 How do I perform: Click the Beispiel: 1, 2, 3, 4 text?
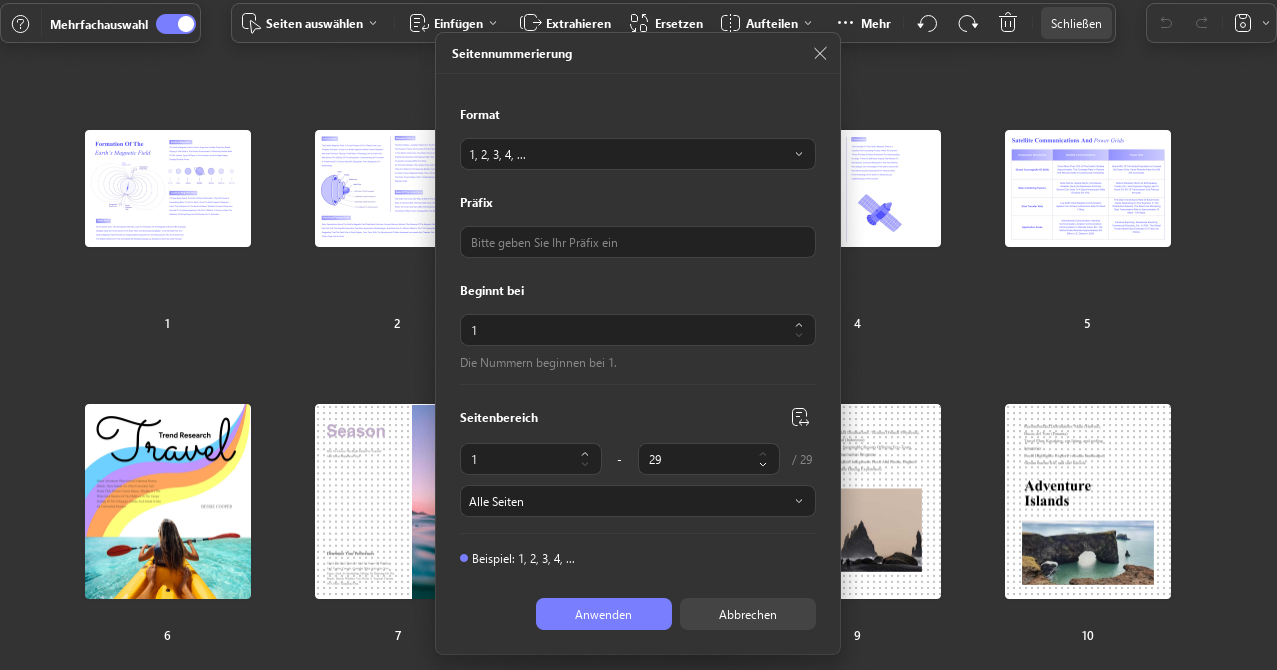pyautogui.click(x=523, y=559)
